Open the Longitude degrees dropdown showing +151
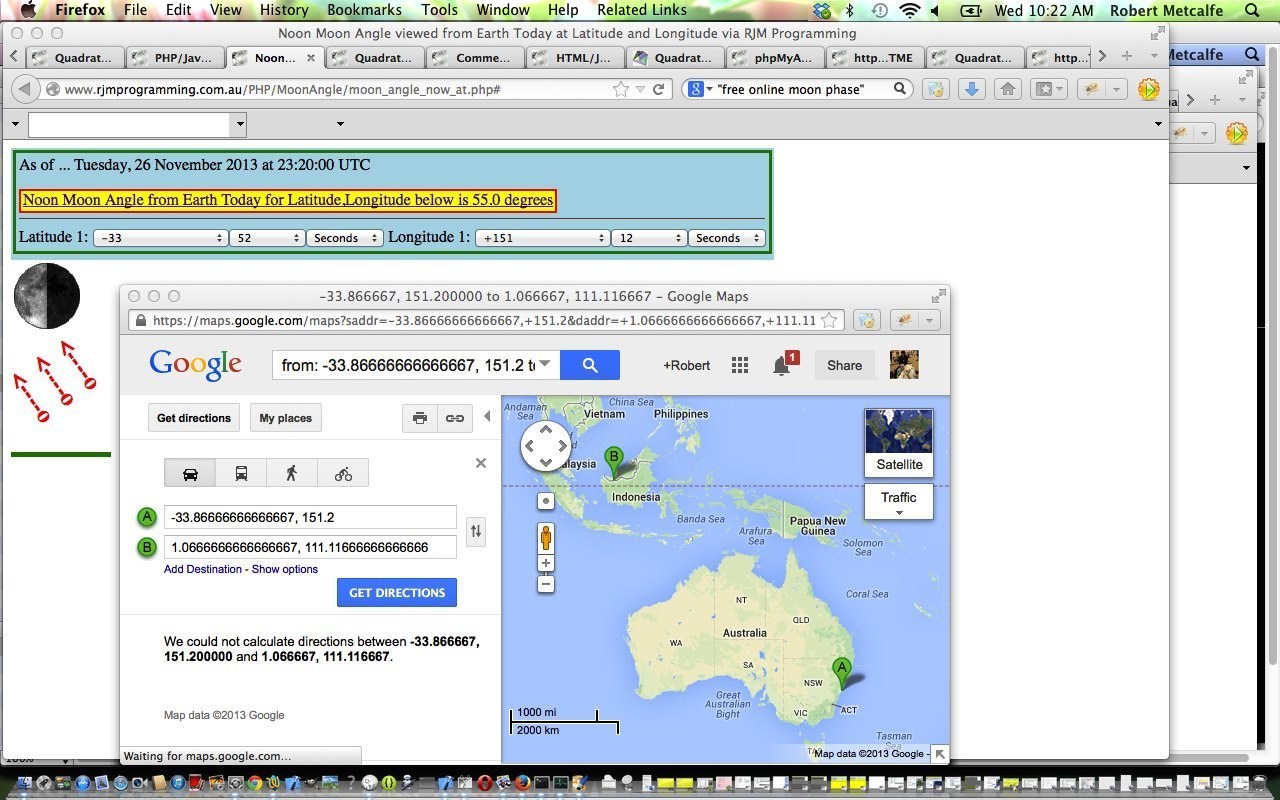 [542, 238]
